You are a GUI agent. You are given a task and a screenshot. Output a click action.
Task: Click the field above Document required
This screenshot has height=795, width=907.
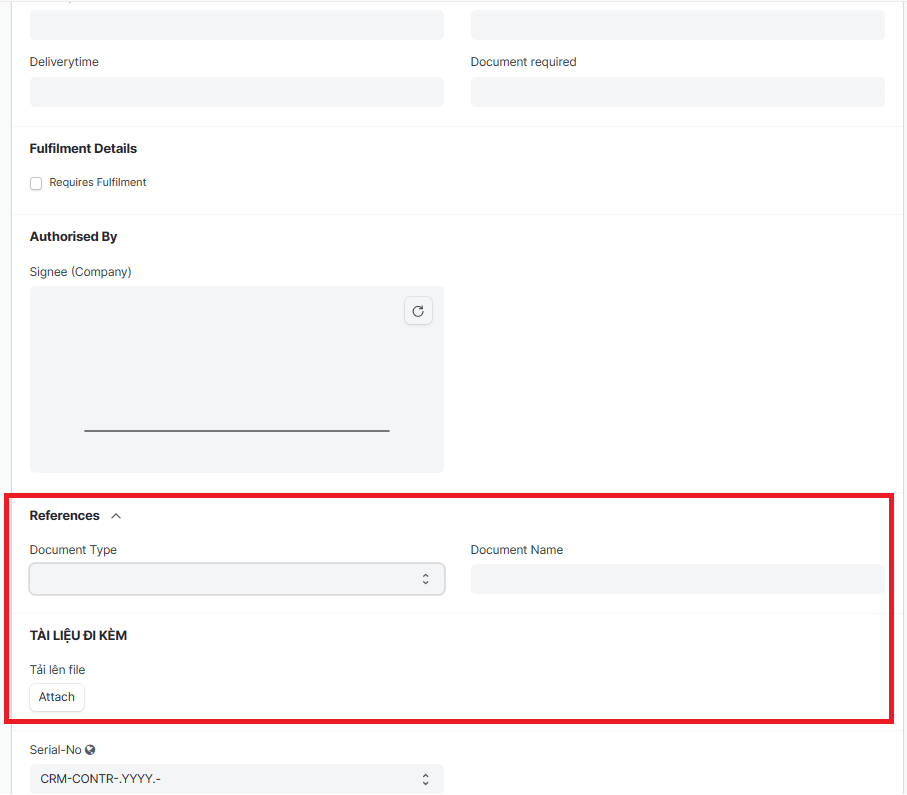pyautogui.click(x=677, y=25)
